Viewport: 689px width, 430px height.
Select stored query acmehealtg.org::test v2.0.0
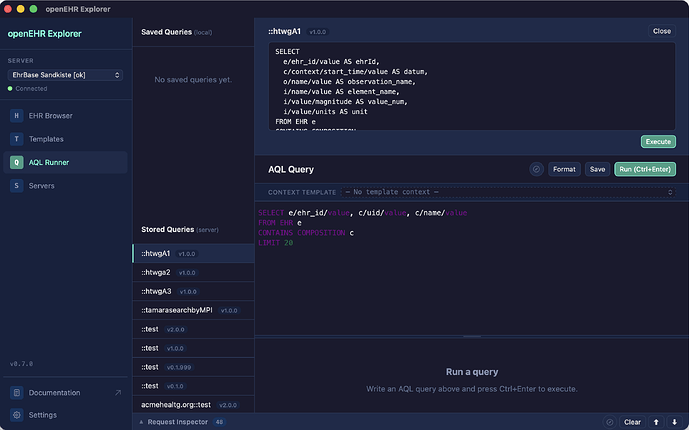pos(194,405)
